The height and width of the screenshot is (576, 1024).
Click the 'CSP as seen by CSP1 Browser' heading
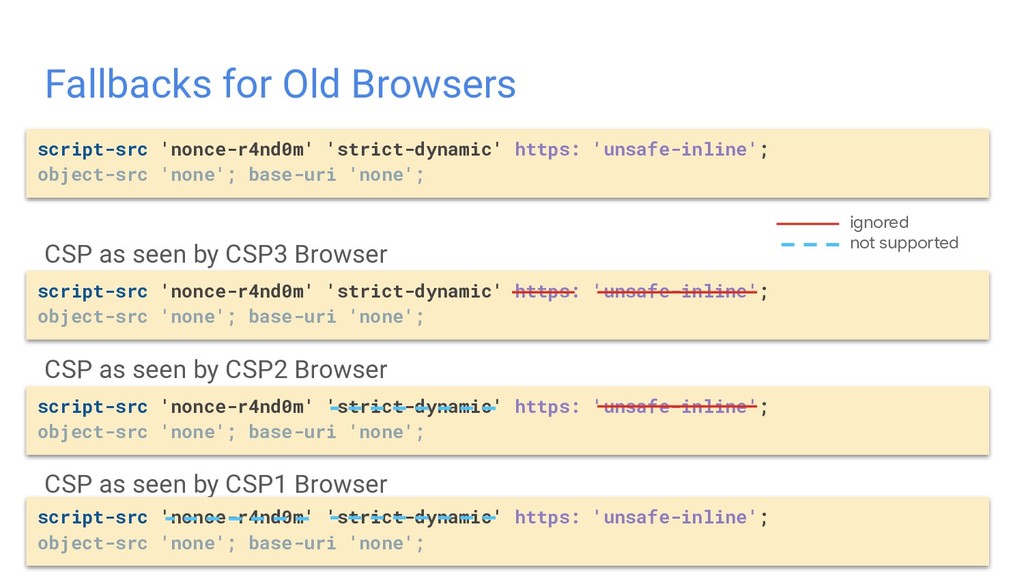pos(216,485)
